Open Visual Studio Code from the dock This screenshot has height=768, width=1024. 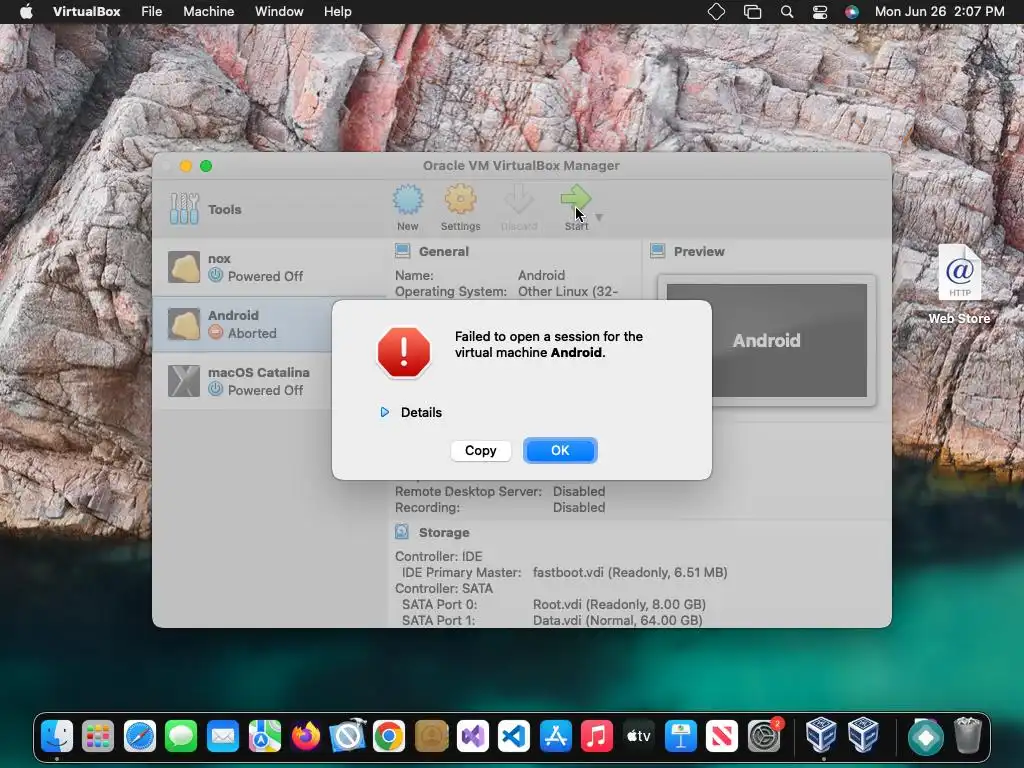pos(514,737)
